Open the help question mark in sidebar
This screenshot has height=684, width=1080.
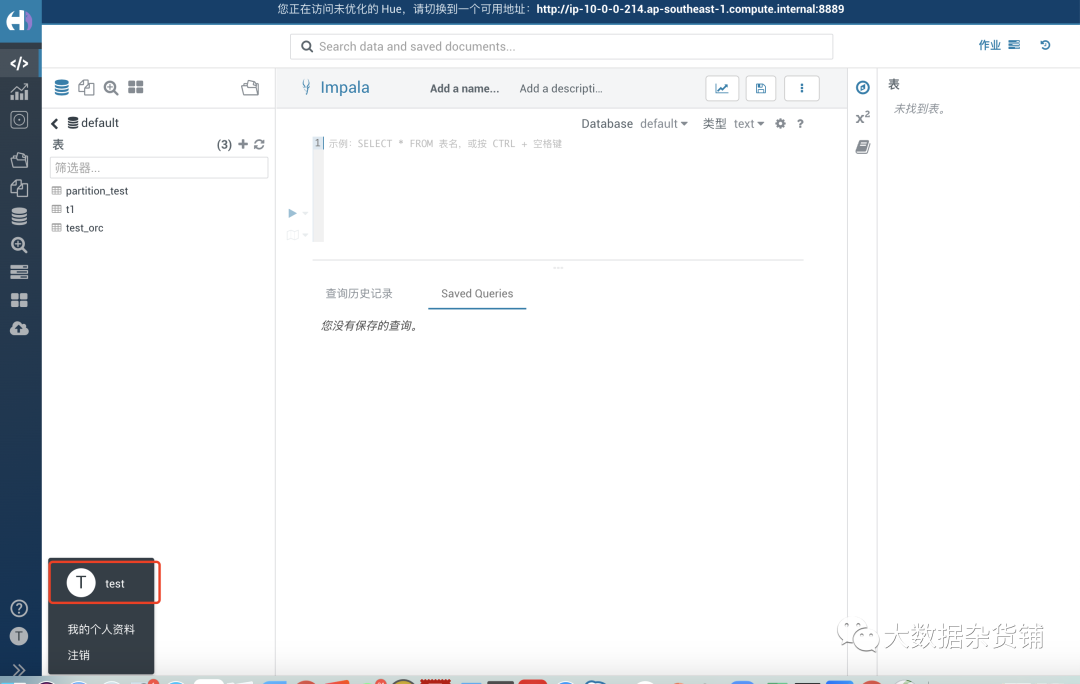coord(19,608)
